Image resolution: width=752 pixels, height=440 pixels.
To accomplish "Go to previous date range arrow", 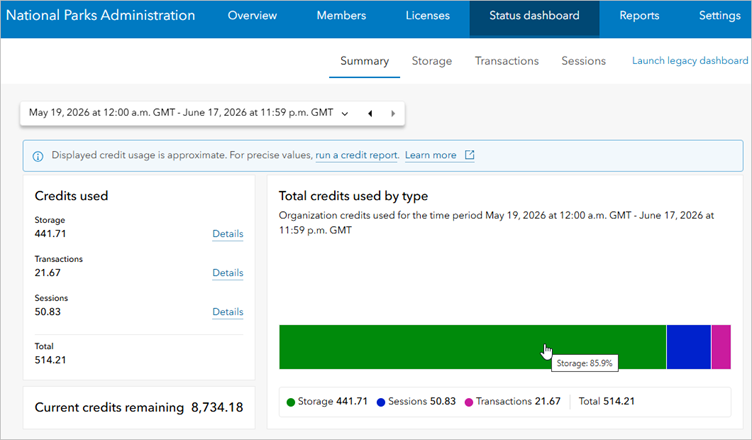I will [370, 114].
